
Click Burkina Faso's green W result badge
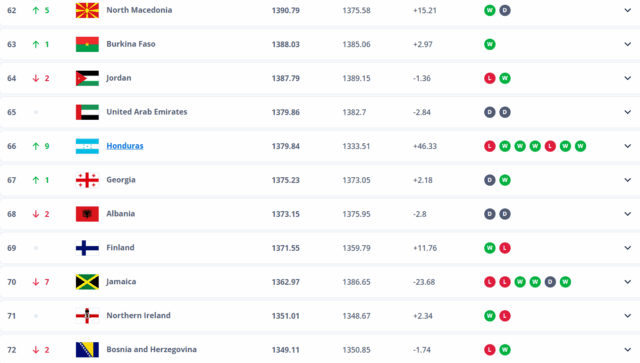(490, 44)
